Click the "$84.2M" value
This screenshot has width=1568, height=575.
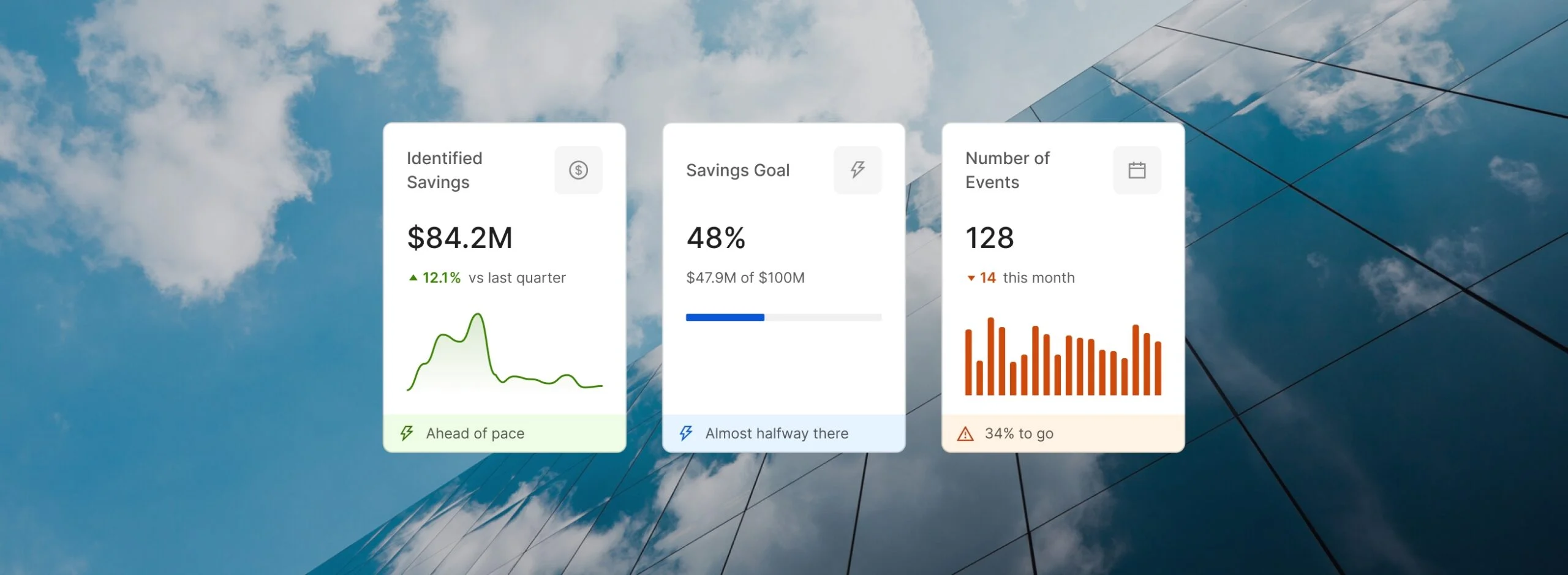coord(460,238)
